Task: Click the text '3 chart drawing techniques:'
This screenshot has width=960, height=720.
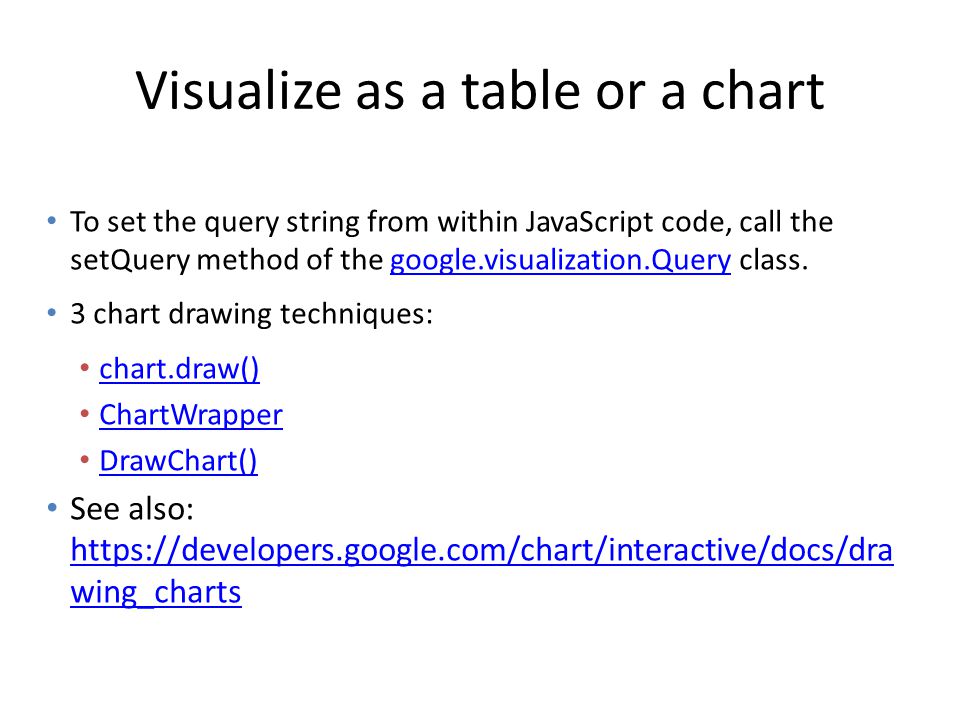Action: pyautogui.click(x=252, y=314)
